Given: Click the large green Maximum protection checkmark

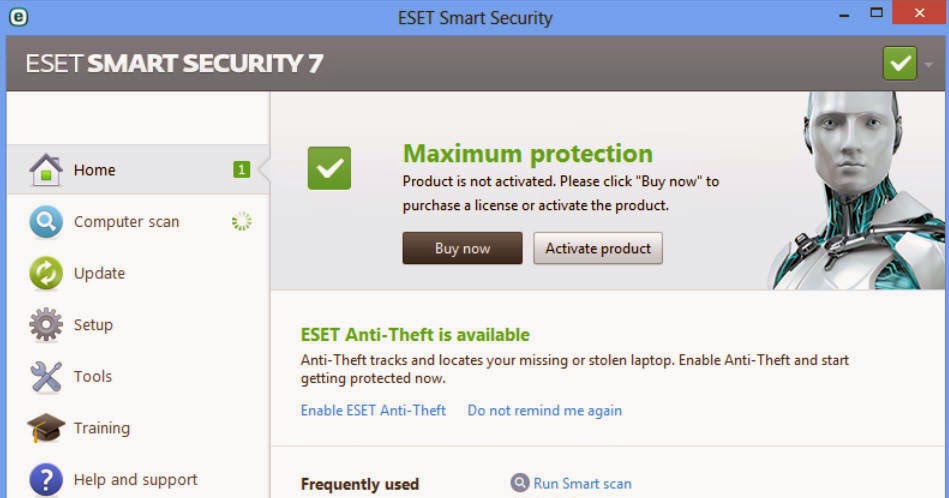Looking at the screenshot, I should tap(329, 168).
